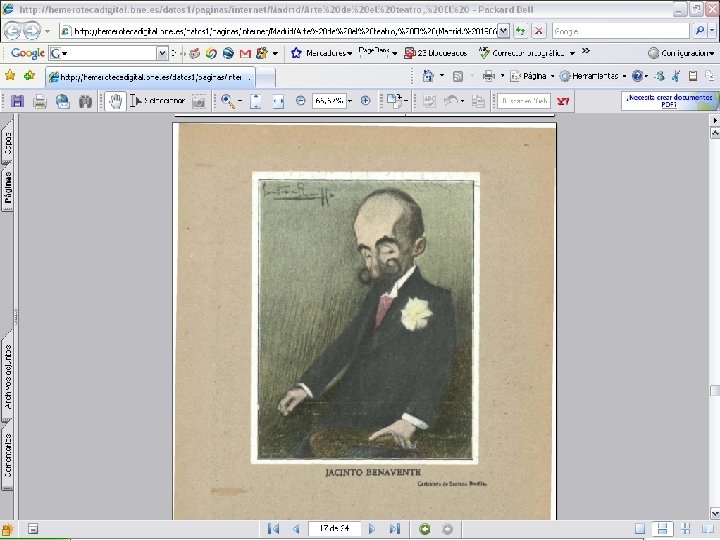Open the RSS feeds button
The width and height of the screenshot is (720, 540).
click(x=458, y=76)
